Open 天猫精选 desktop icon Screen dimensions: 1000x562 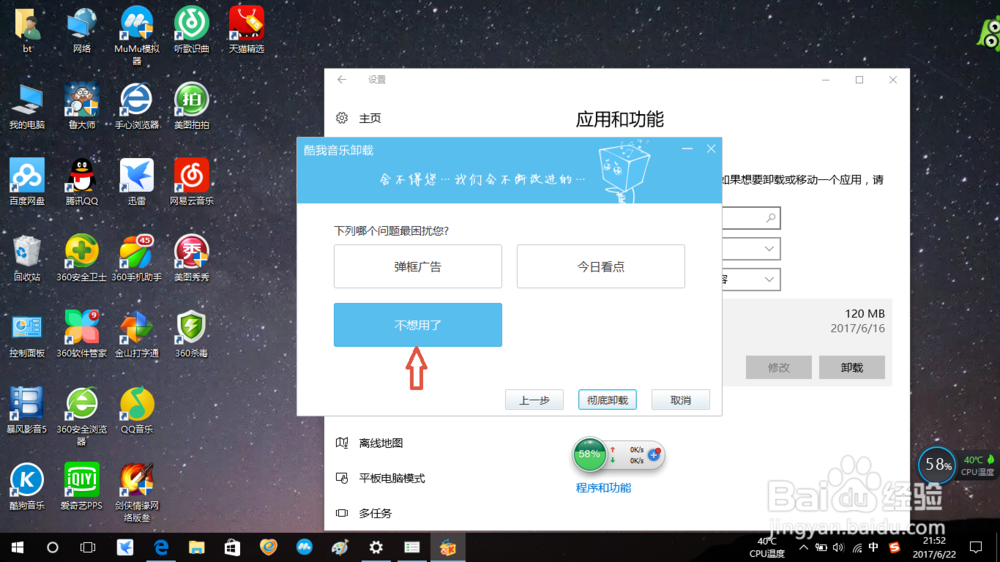point(246,29)
